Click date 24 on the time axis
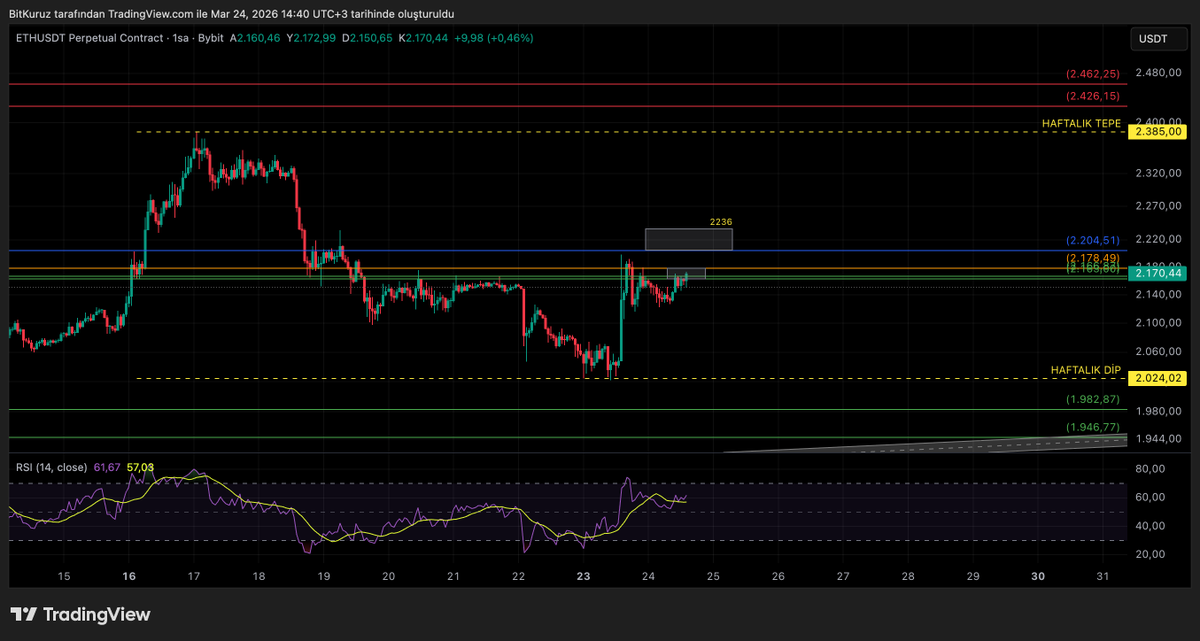This screenshot has width=1200, height=641. (649, 577)
